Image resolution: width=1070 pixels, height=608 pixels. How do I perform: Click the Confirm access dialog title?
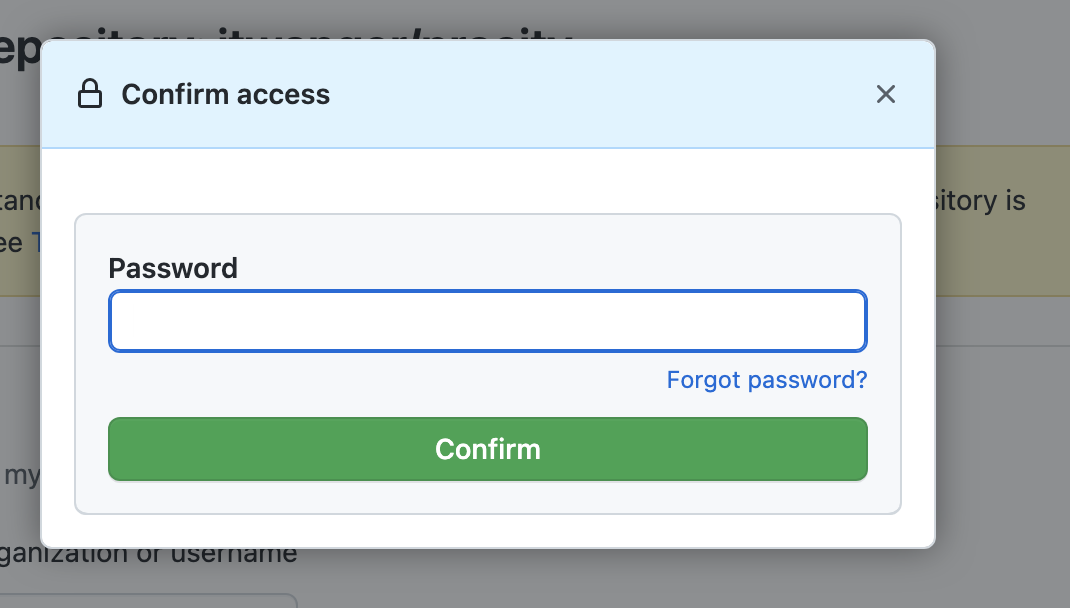225,94
